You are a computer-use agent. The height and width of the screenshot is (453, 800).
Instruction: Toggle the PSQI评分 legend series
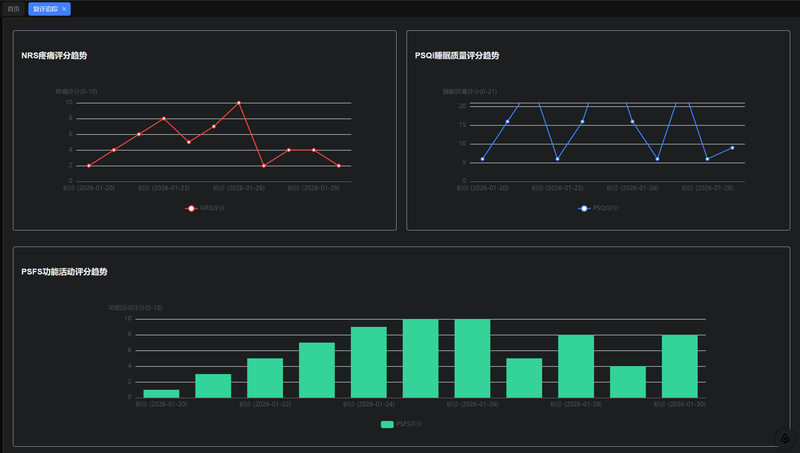[x=598, y=208]
